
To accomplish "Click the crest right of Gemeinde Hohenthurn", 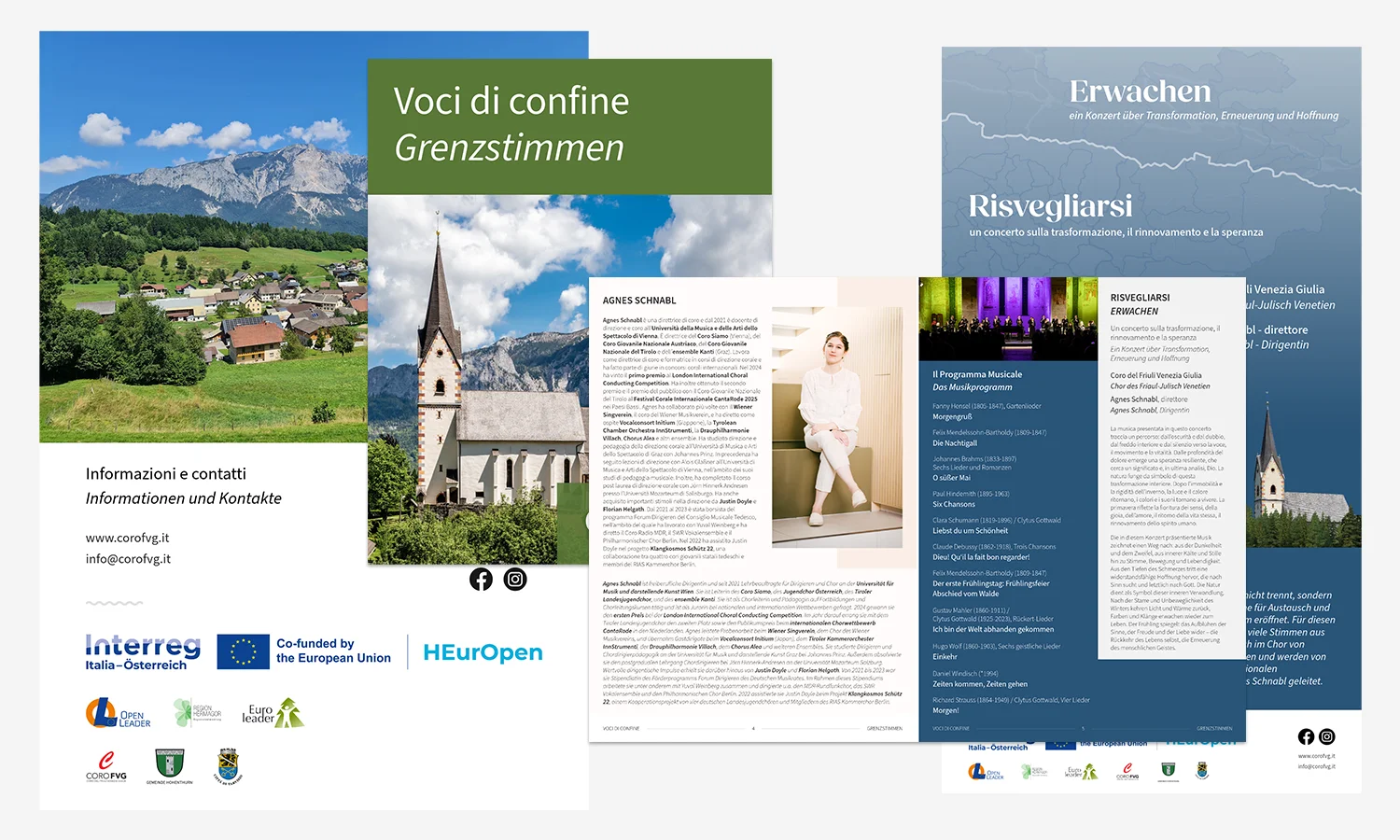I will pyautogui.click(x=228, y=767).
